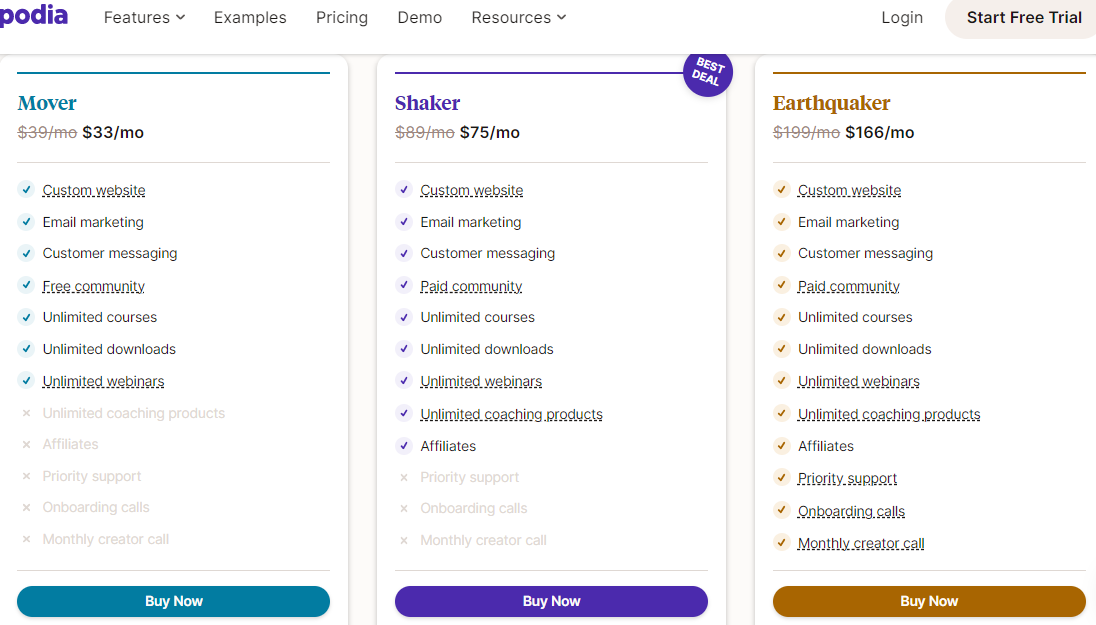Screen dimensions: 1096x625
Task: Click Start Free Trial button
Action: [x=1023, y=17]
